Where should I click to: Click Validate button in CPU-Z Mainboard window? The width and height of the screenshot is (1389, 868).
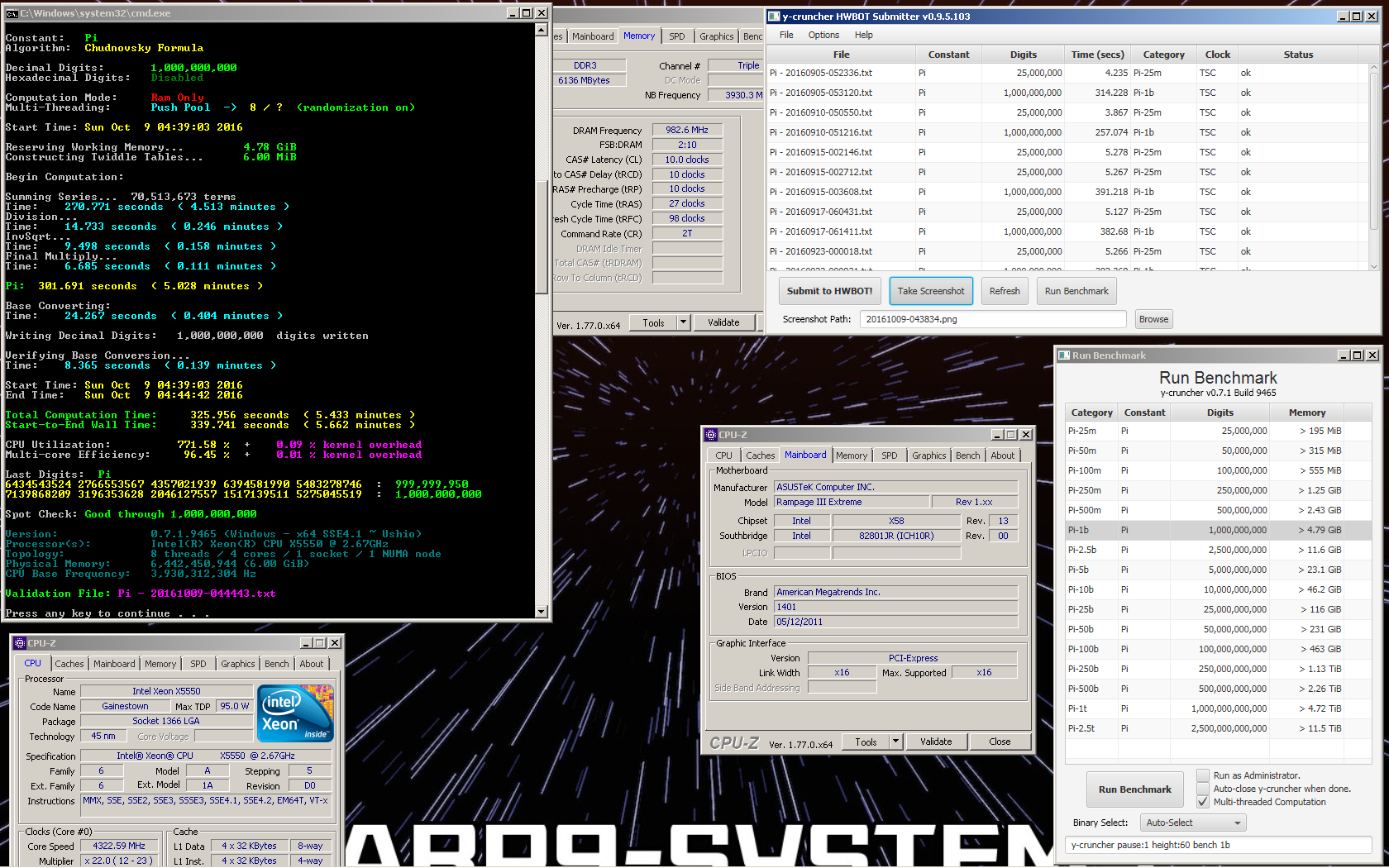936,742
